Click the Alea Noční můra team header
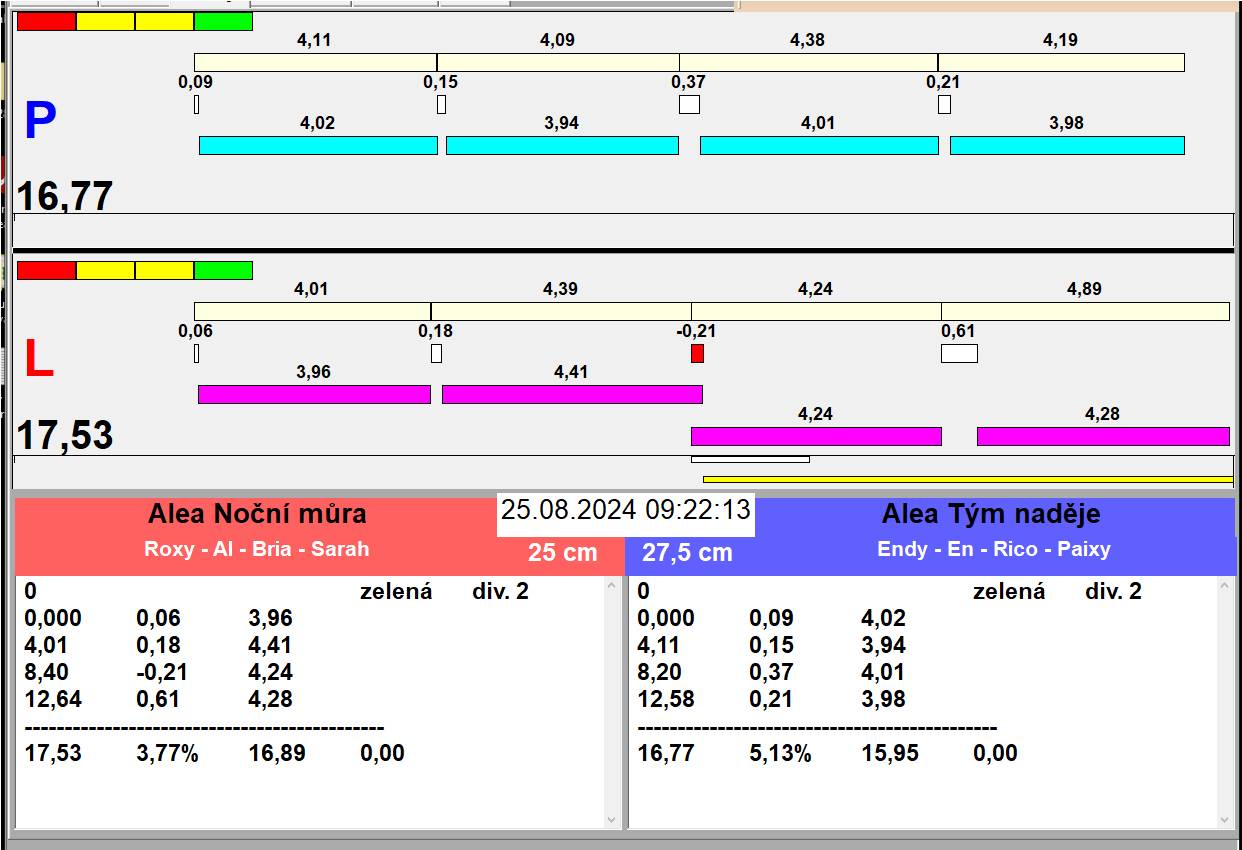This screenshot has height=850, width=1242. pos(257,514)
